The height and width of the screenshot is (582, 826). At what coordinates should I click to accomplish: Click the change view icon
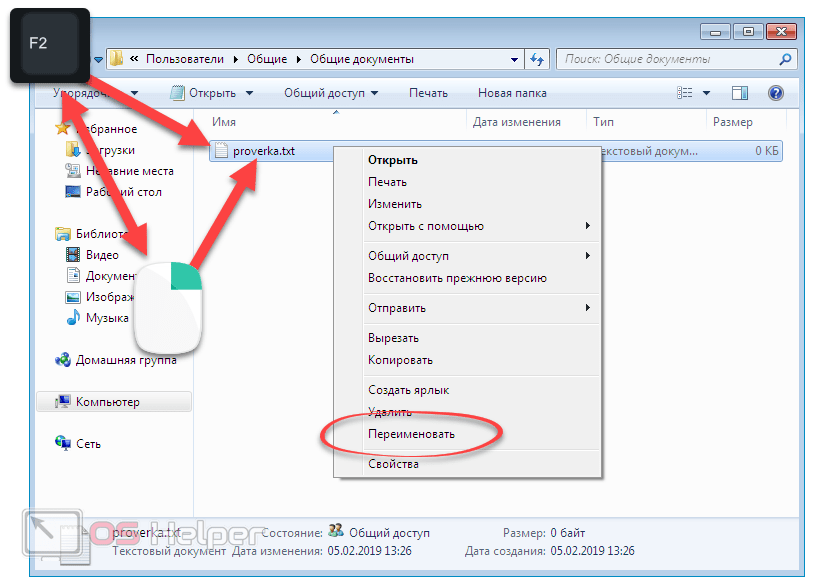coord(684,93)
